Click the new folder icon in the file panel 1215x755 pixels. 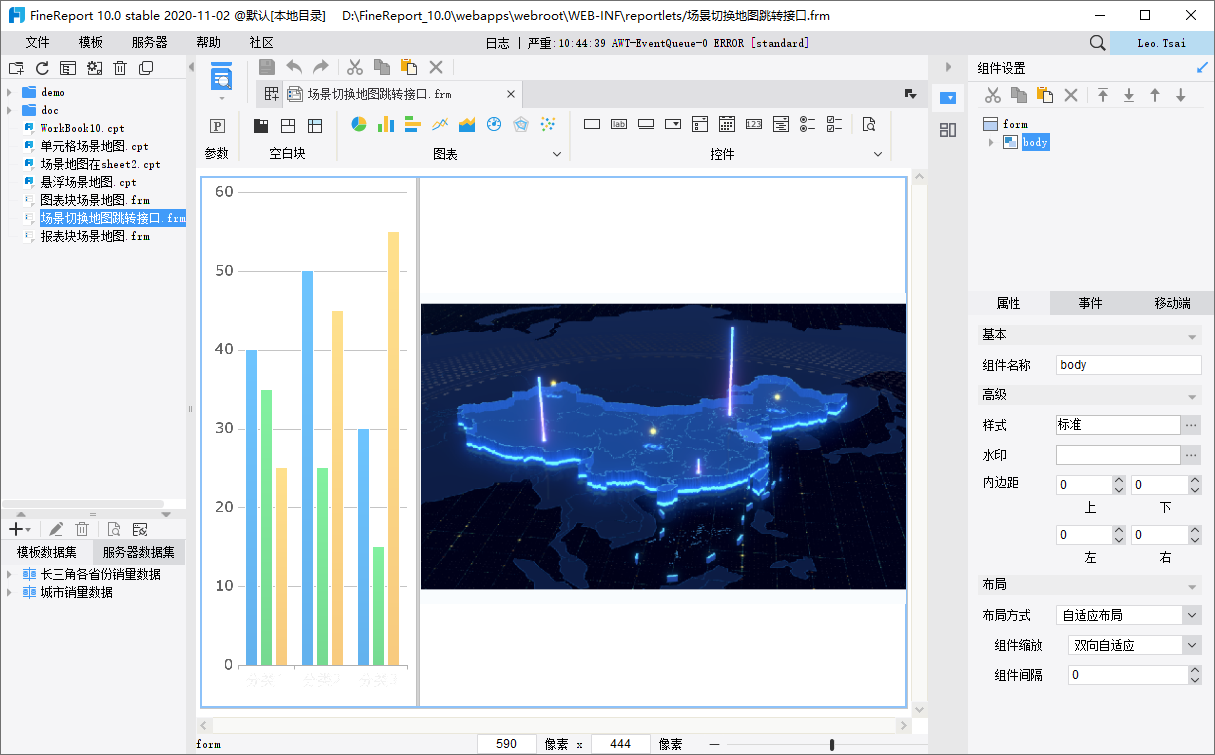pos(16,68)
